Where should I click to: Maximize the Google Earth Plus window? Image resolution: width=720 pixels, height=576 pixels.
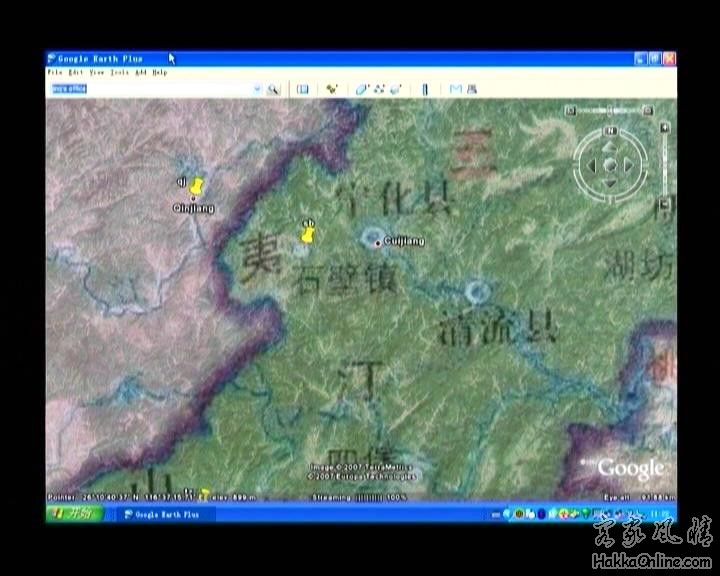click(x=655, y=58)
